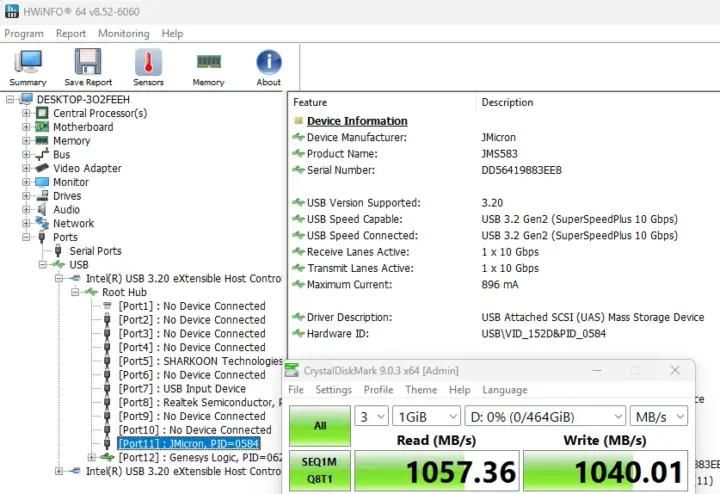Collapse the DESKTOP-3O2FEEH root node
Viewport: 720px width, 494px height.
point(10,99)
